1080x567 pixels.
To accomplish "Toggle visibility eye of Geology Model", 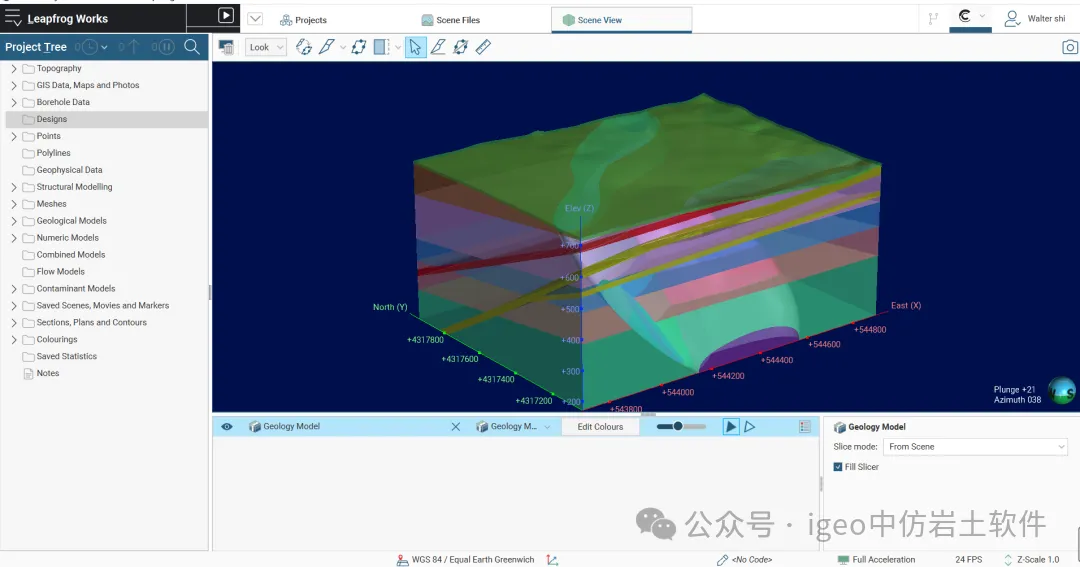I will click(227, 426).
